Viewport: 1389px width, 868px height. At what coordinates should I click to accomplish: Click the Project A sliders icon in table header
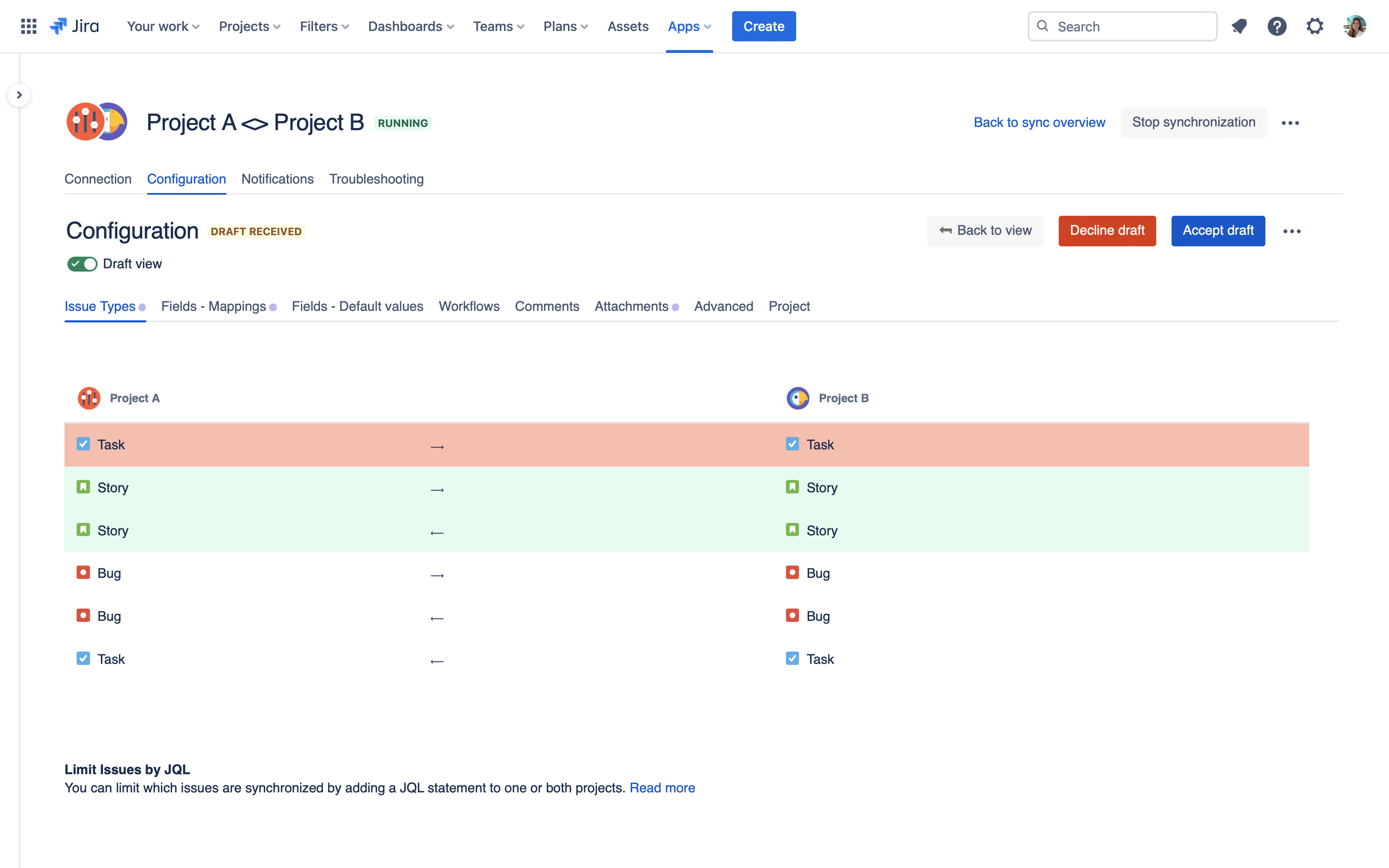pos(89,398)
